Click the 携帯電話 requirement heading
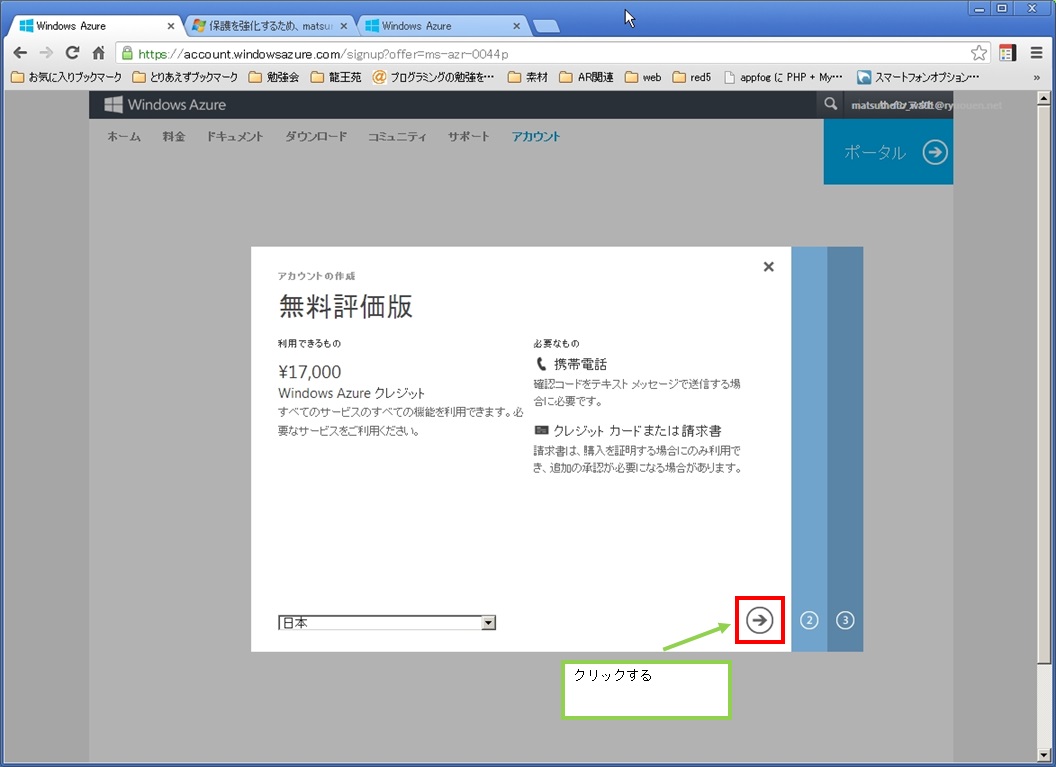The height and width of the screenshot is (767, 1056). point(580,364)
